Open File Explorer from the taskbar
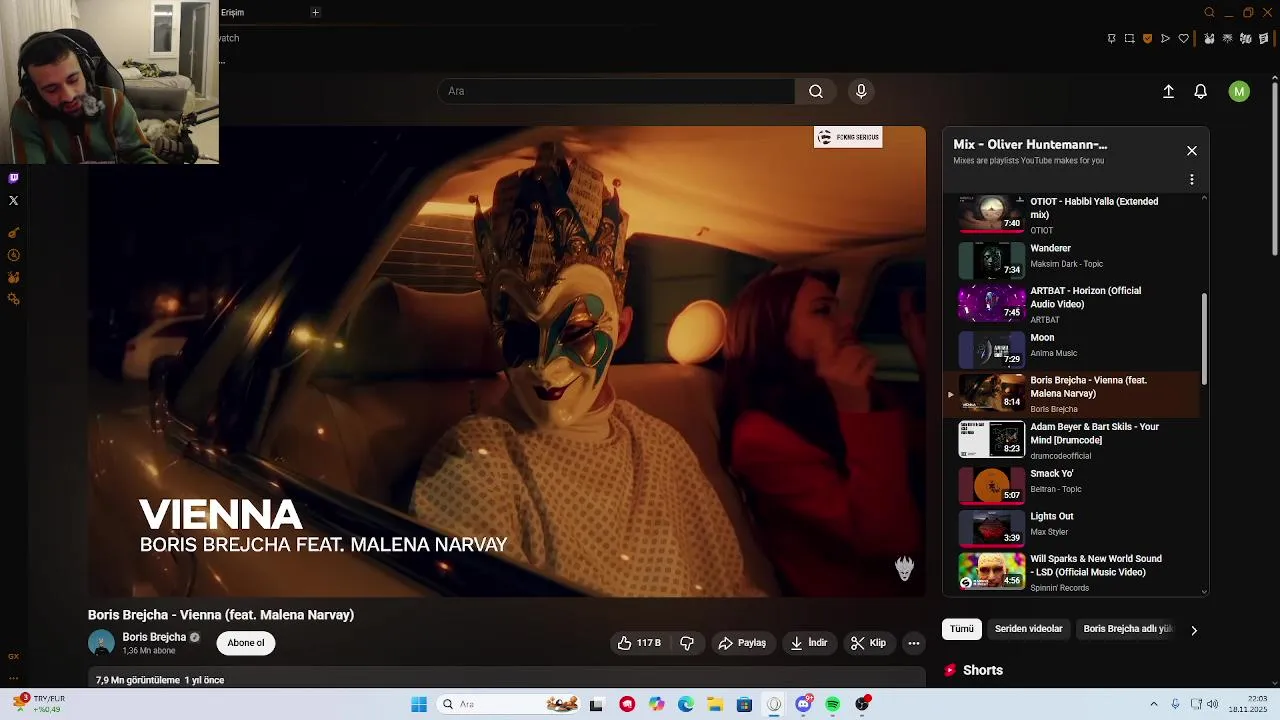This screenshot has height=720, width=1280. 715,705
